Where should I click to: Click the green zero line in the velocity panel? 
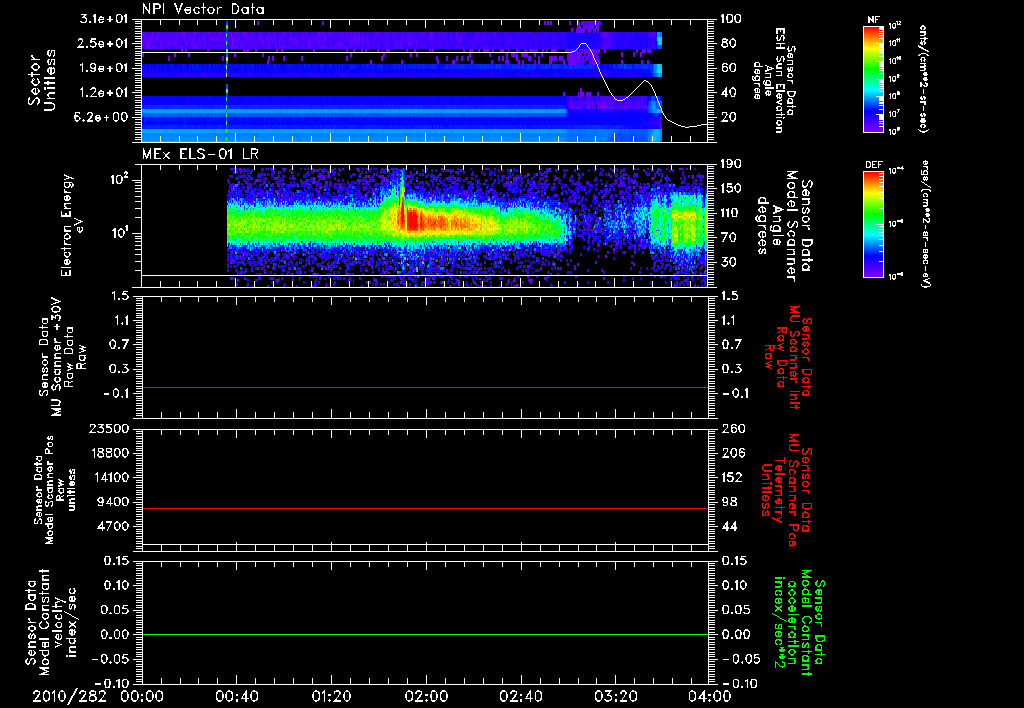click(x=426, y=634)
